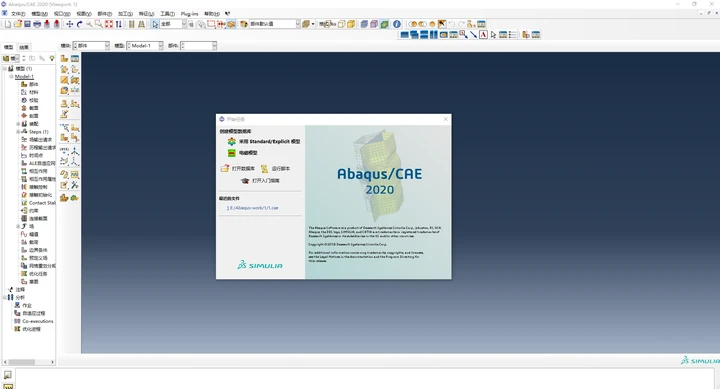Open the Part Manager from toolbox

(74, 58)
